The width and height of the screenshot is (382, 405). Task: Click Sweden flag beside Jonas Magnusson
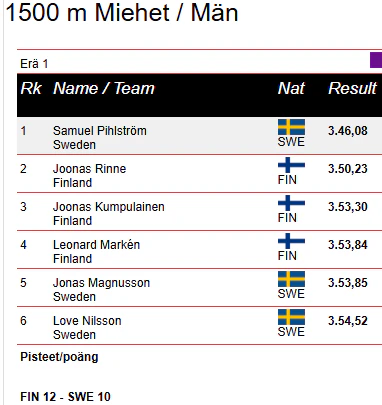pyautogui.click(x=291, y=279)
